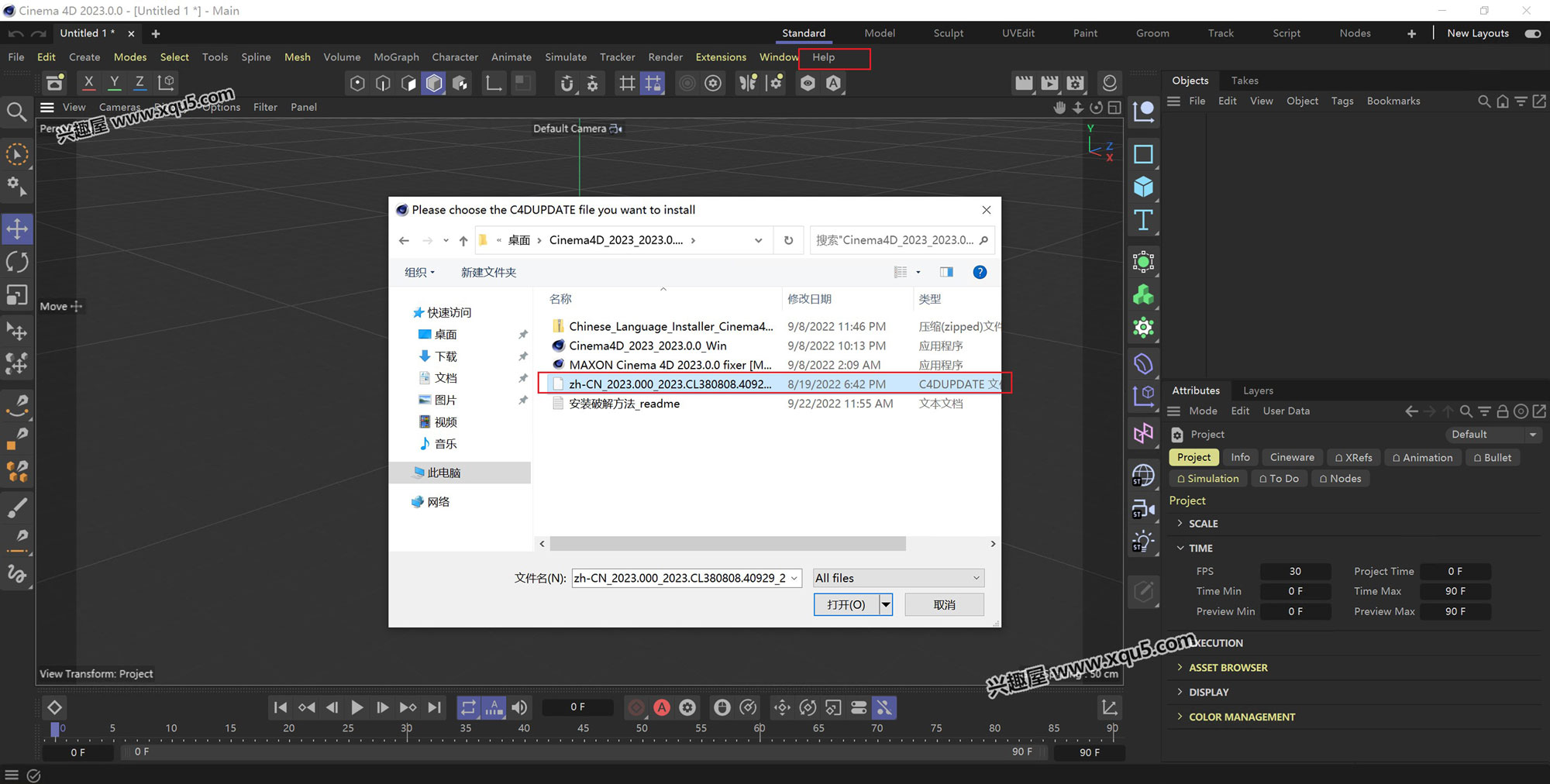
Task: Click the Text spline T icon
Action: click(1143, 221)
